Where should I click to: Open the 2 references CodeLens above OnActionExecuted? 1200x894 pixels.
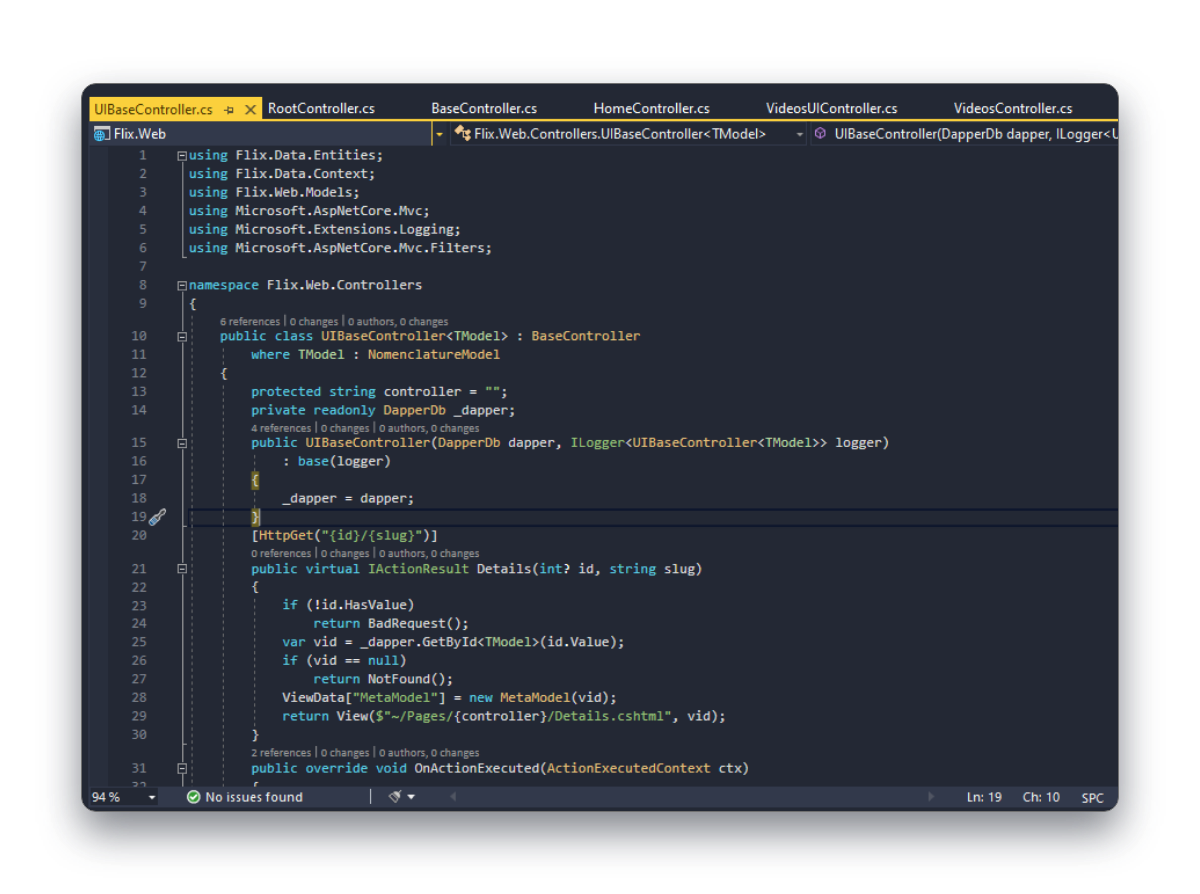click(281, 753)
